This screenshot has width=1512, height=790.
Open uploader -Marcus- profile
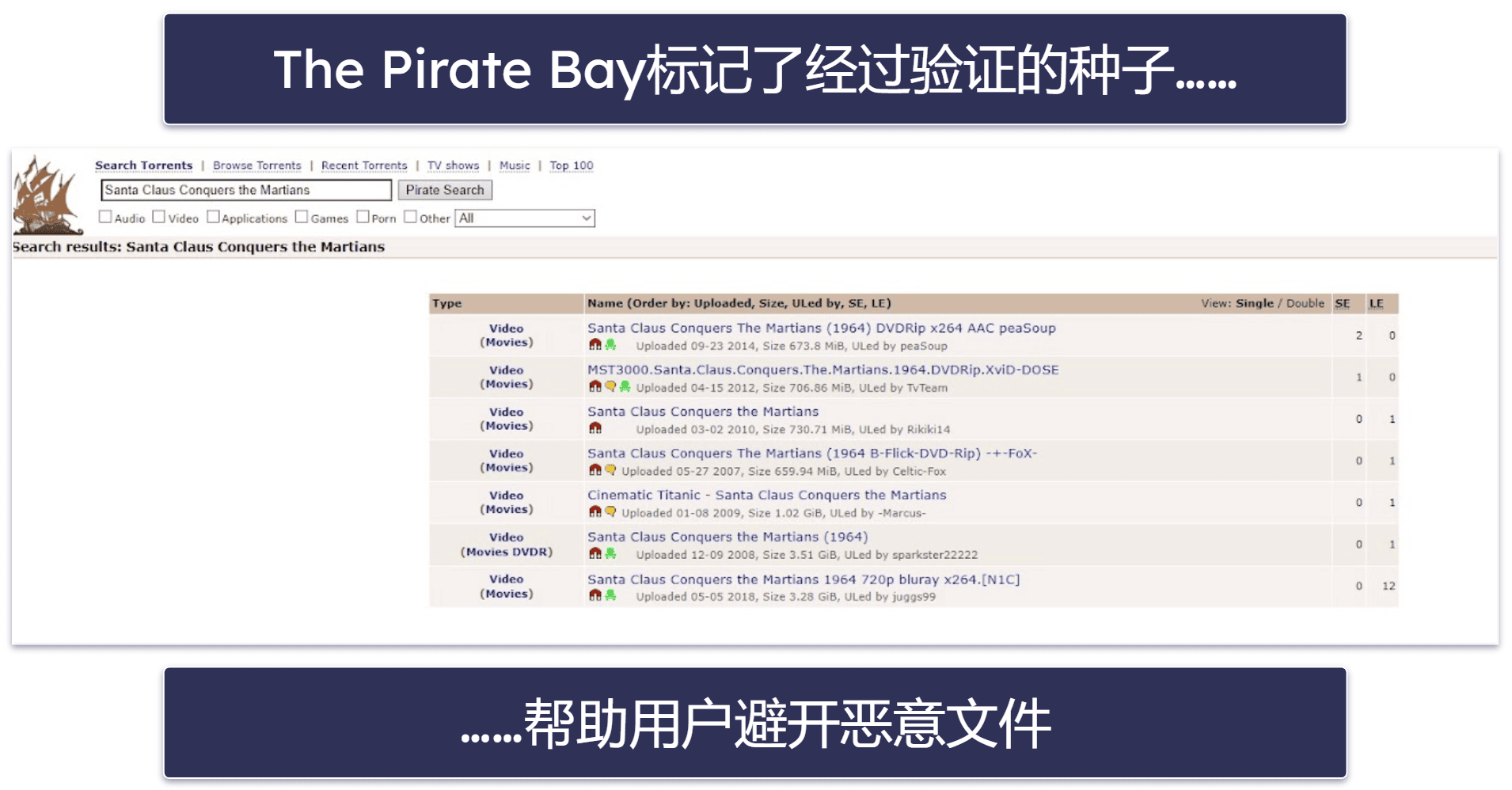click(902, 513)
